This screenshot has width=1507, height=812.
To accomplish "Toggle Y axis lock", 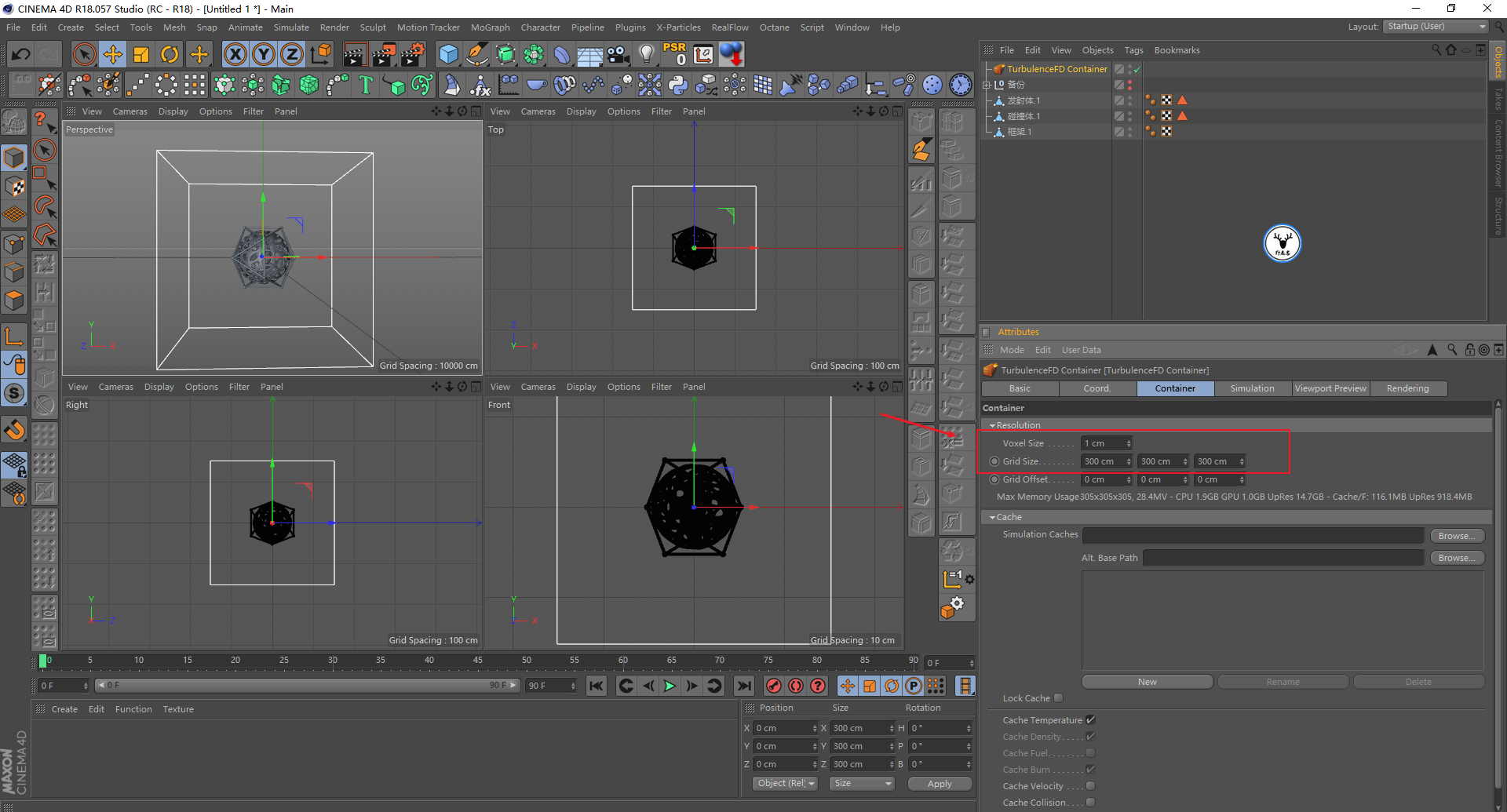I will [x=264, y=54].
